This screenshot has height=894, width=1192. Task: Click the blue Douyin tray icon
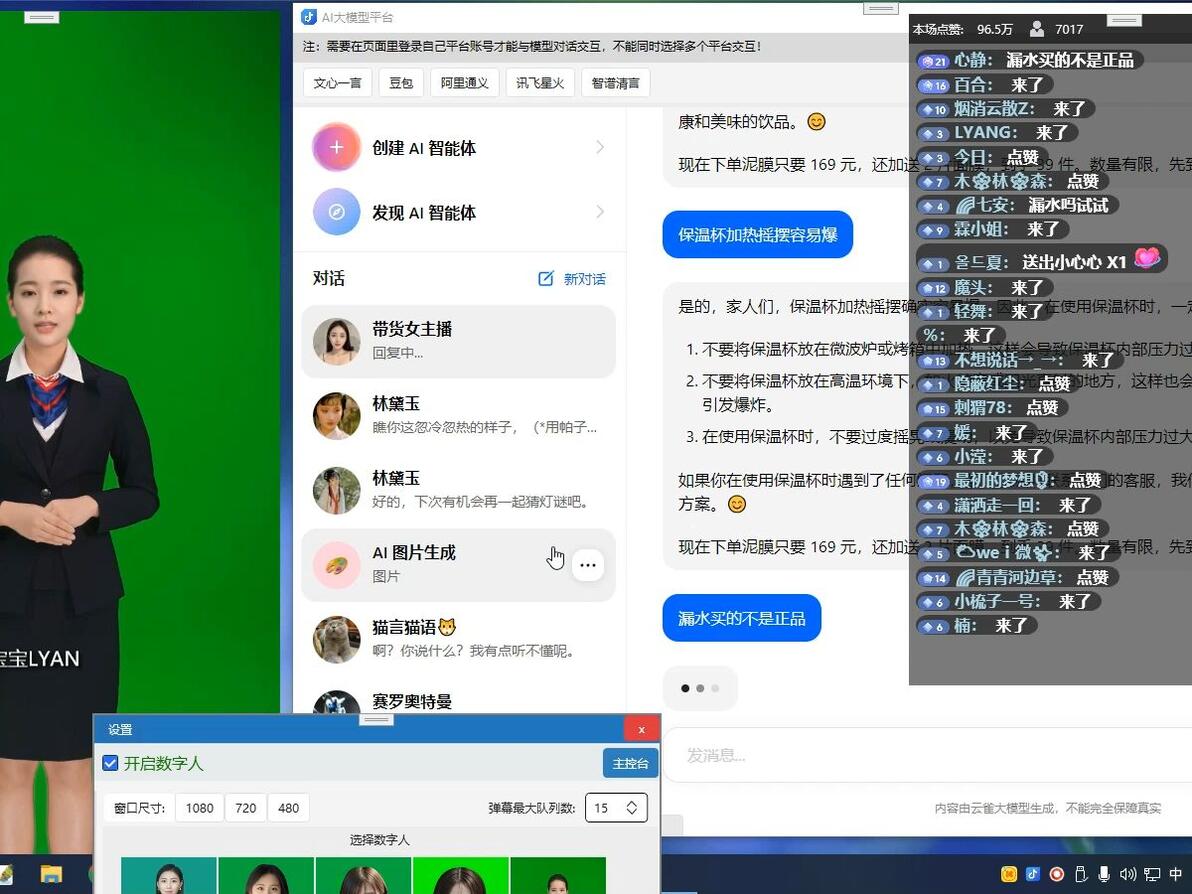pyautogui.click(x=1032, y=874)
